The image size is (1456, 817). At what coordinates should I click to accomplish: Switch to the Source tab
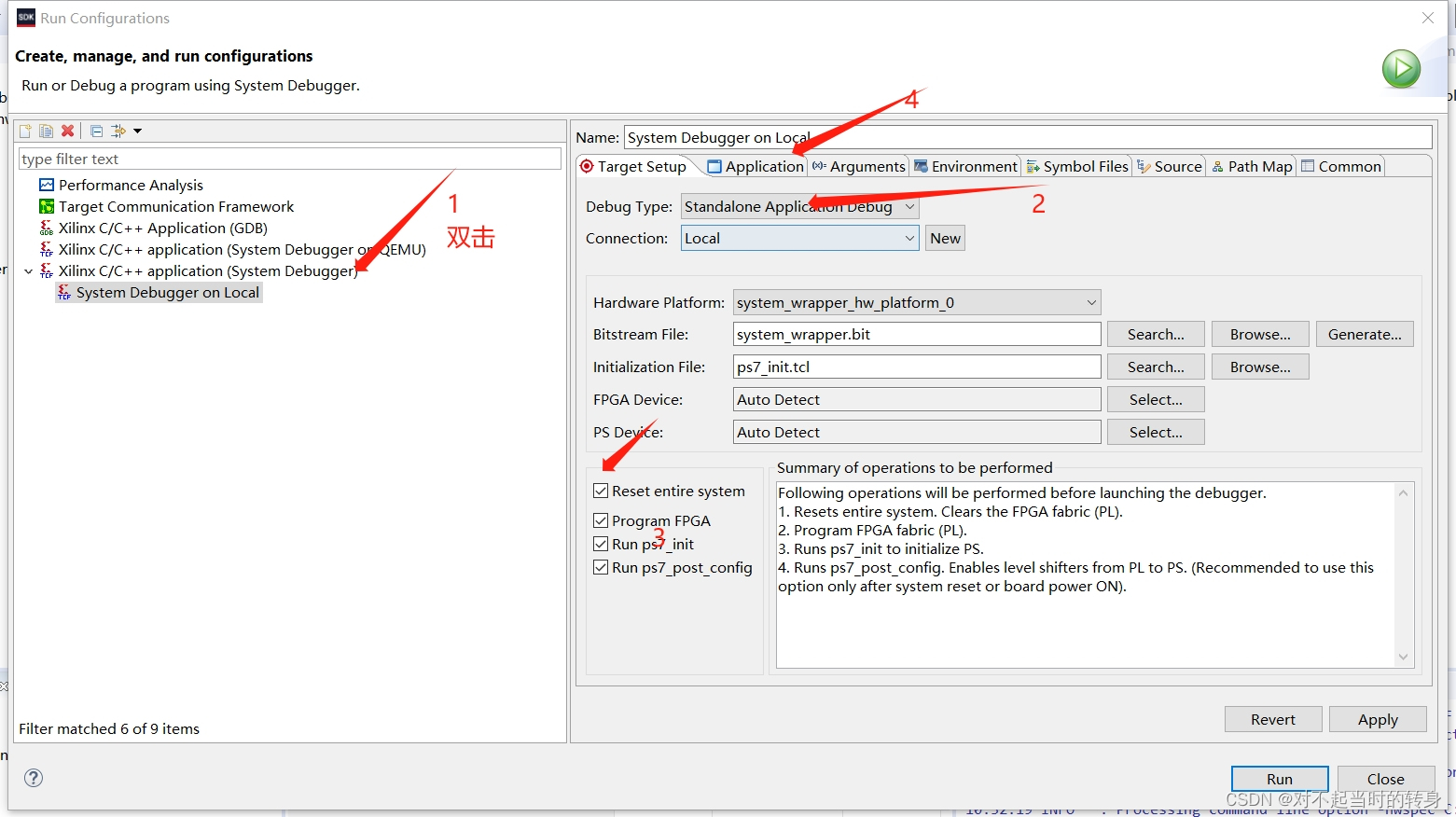pos(1170,166)
